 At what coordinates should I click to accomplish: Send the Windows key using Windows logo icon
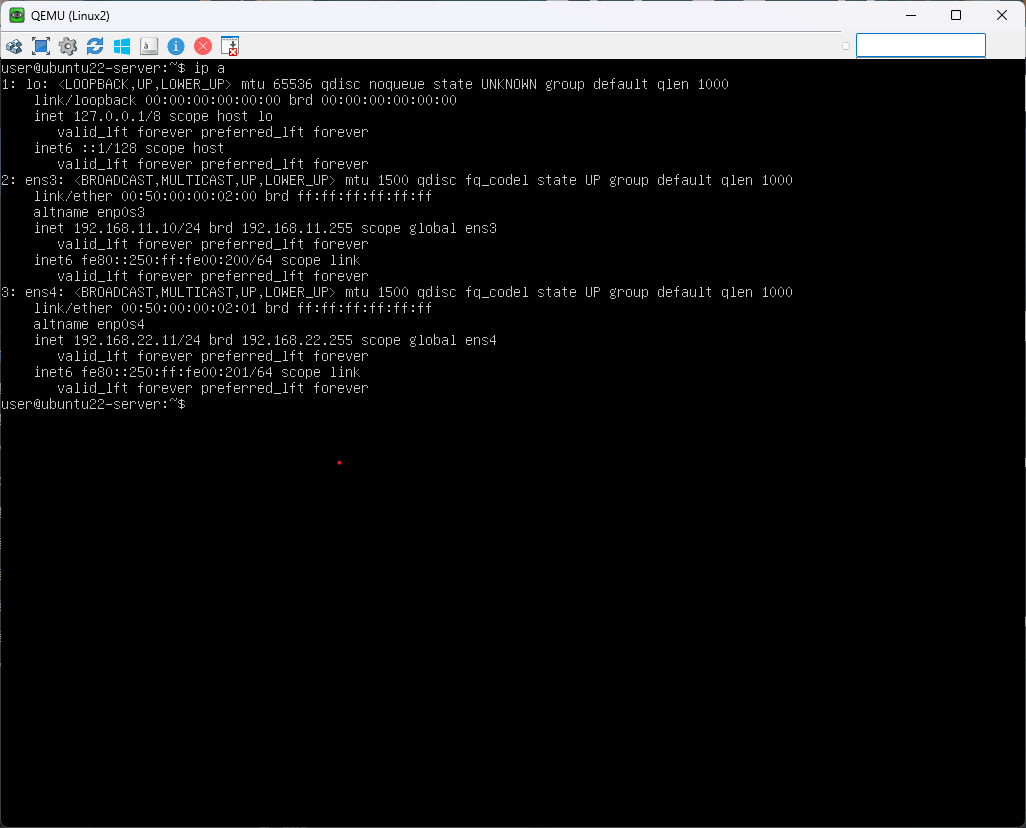122,46
